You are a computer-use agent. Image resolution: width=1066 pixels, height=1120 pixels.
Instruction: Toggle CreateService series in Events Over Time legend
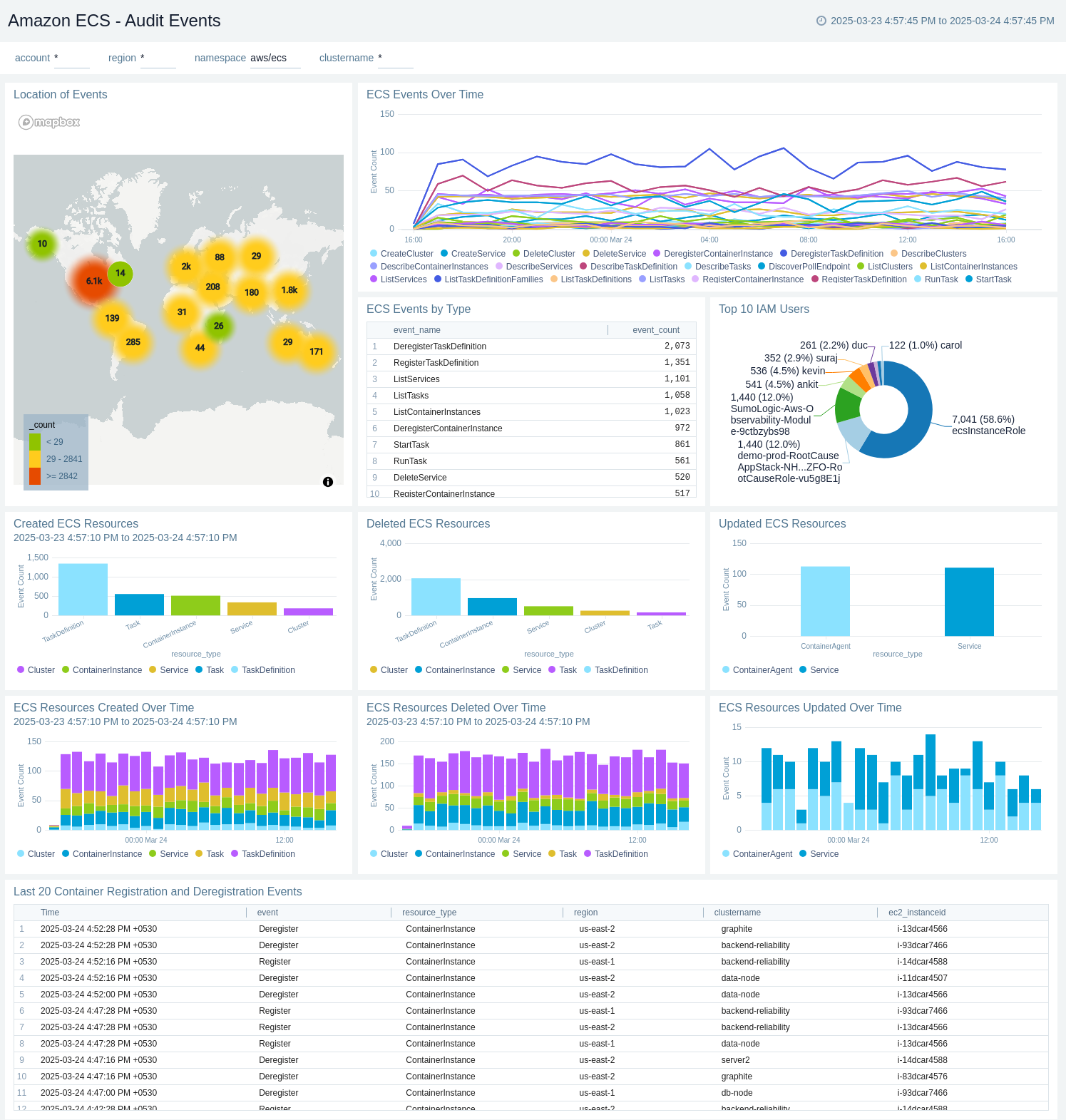[x=473, y=254]
